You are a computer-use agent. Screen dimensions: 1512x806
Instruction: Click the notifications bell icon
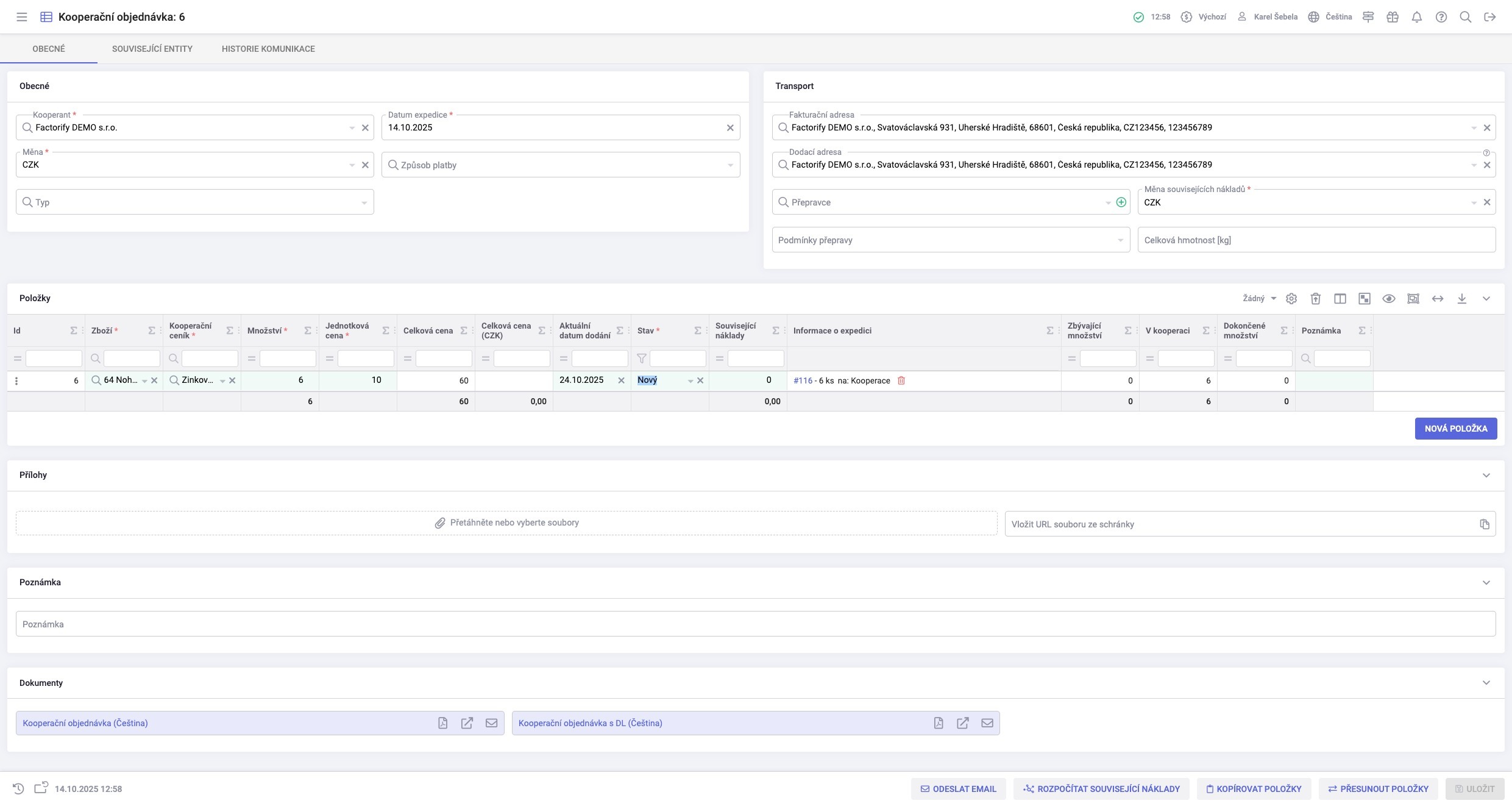(1417, 17)
